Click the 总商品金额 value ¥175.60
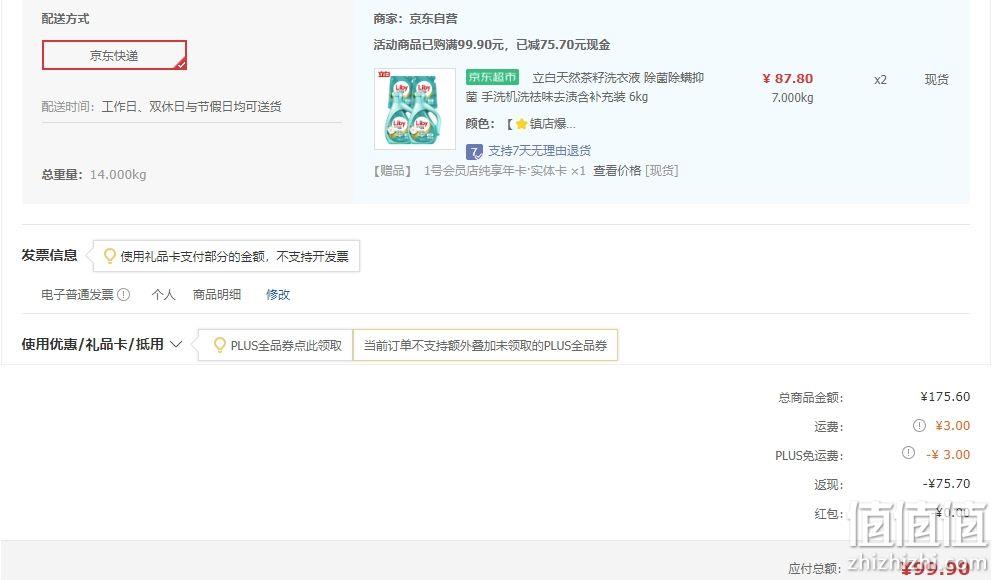 coord(945,397)
